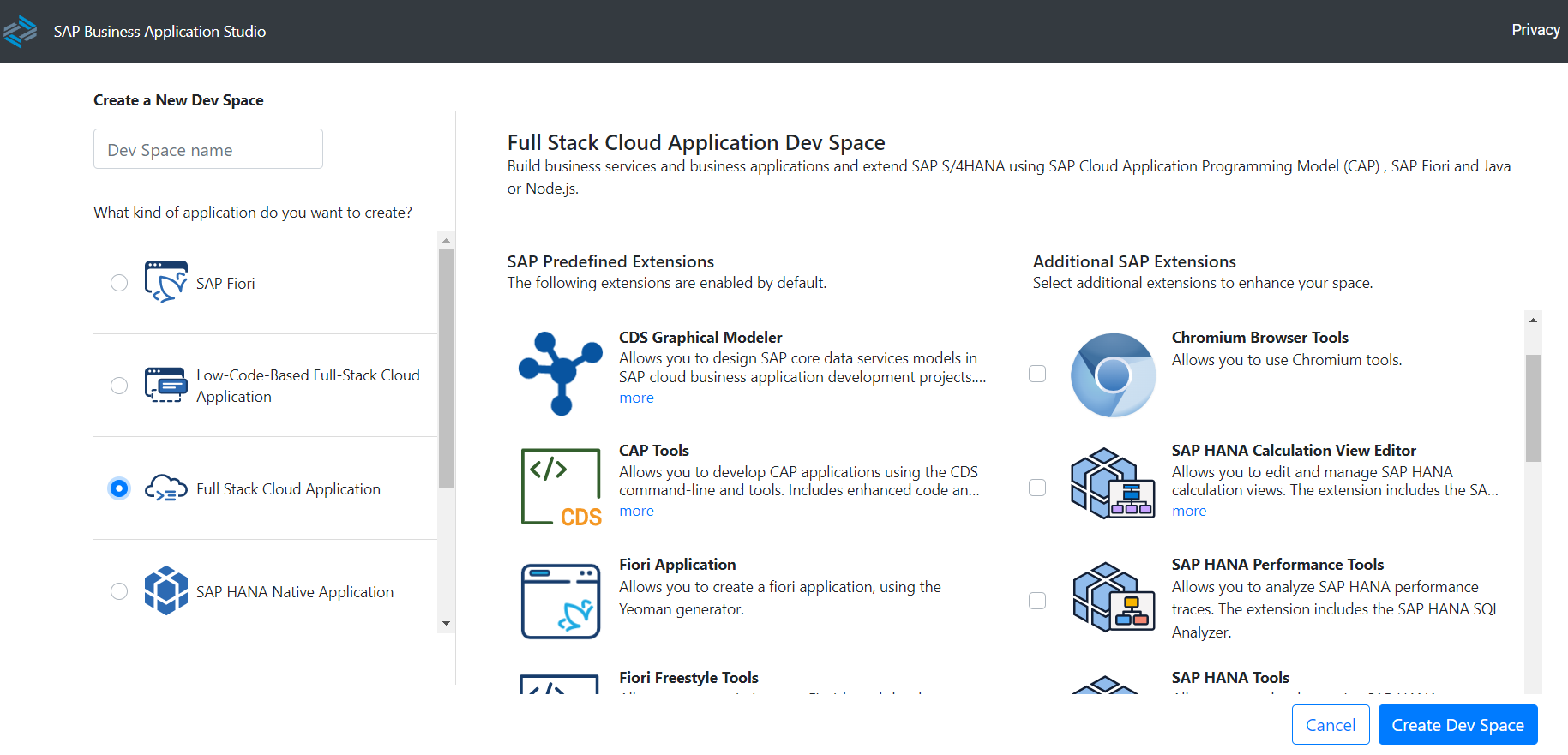The width and height of the screenshot is (1568, 755).
Task: Click the application type list scrollbar thumb
Action: coord(446,369)
